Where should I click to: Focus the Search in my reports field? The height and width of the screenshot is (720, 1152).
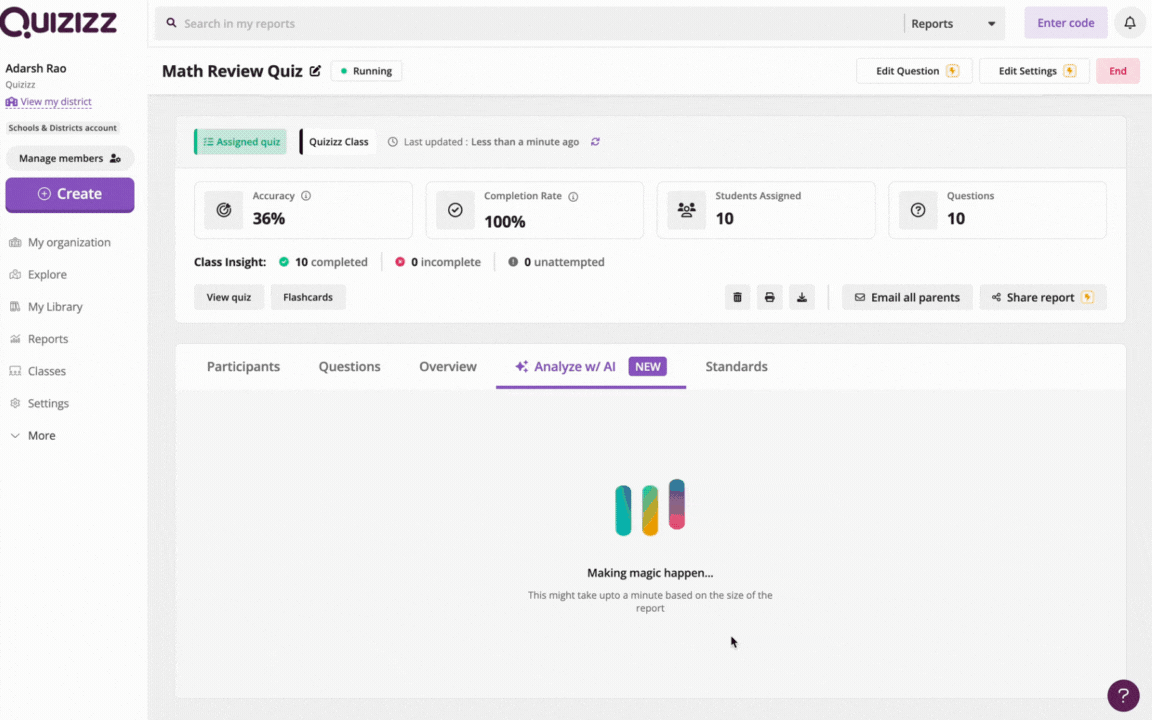(529, 24)
